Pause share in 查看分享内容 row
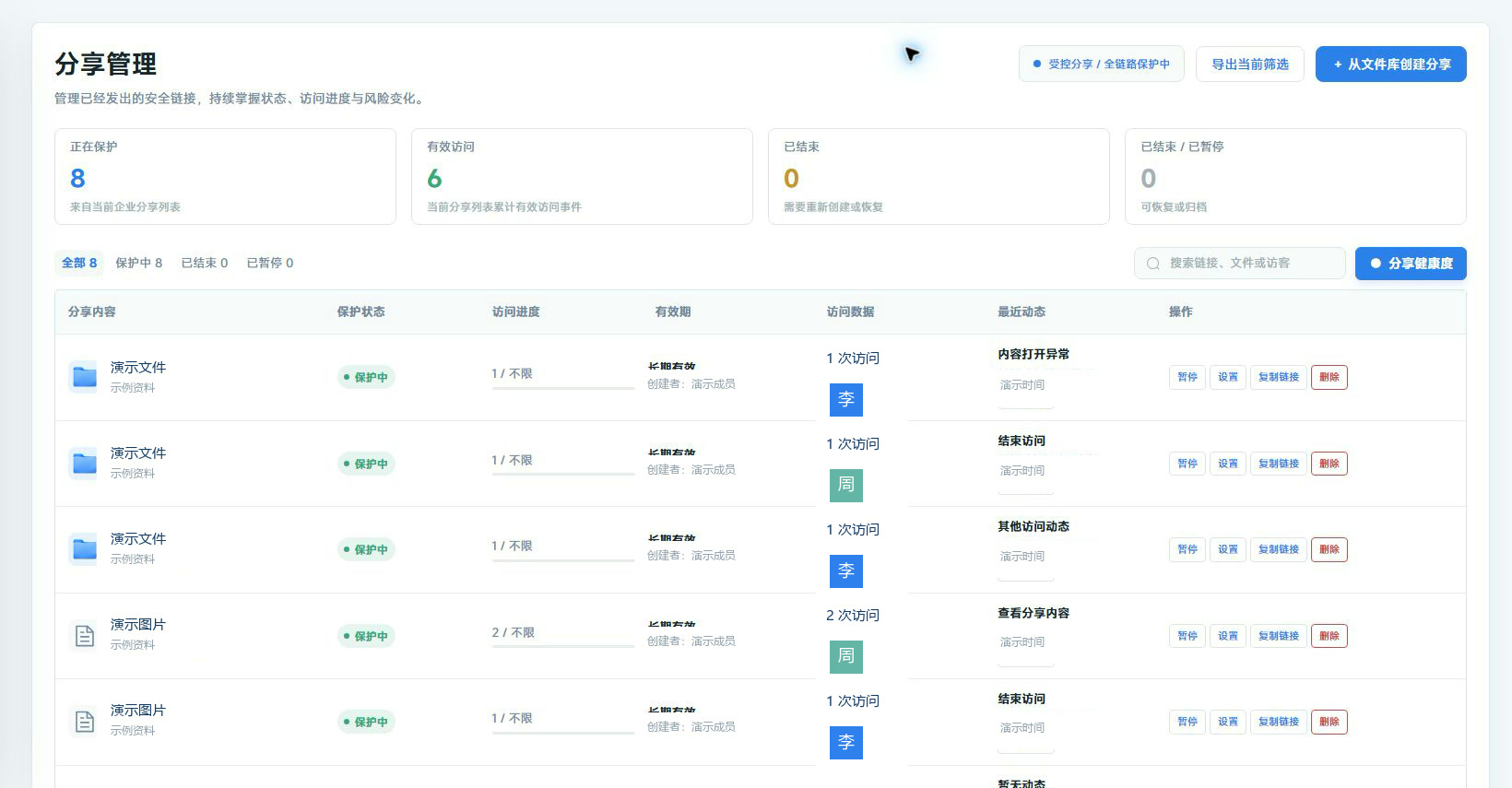 [1187, 636]
